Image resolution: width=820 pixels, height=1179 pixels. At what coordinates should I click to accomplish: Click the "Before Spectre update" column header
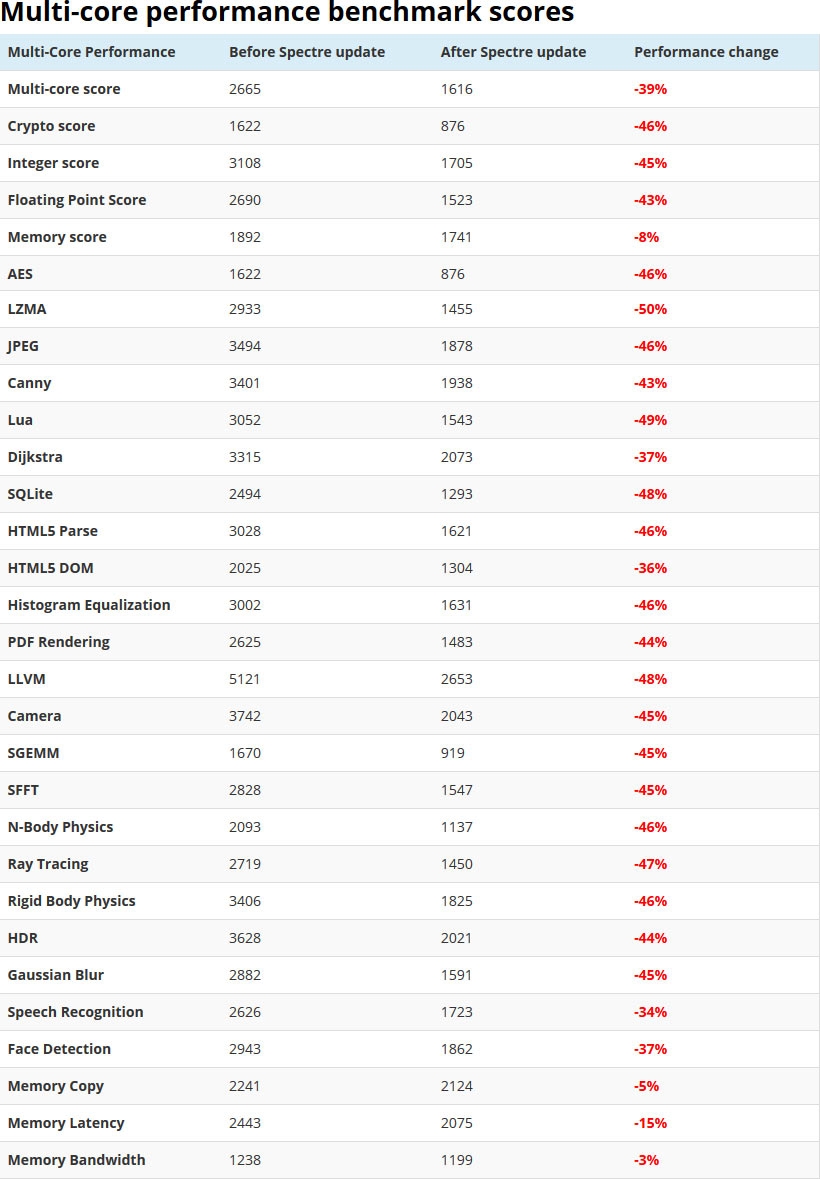[x=307, y=52]
